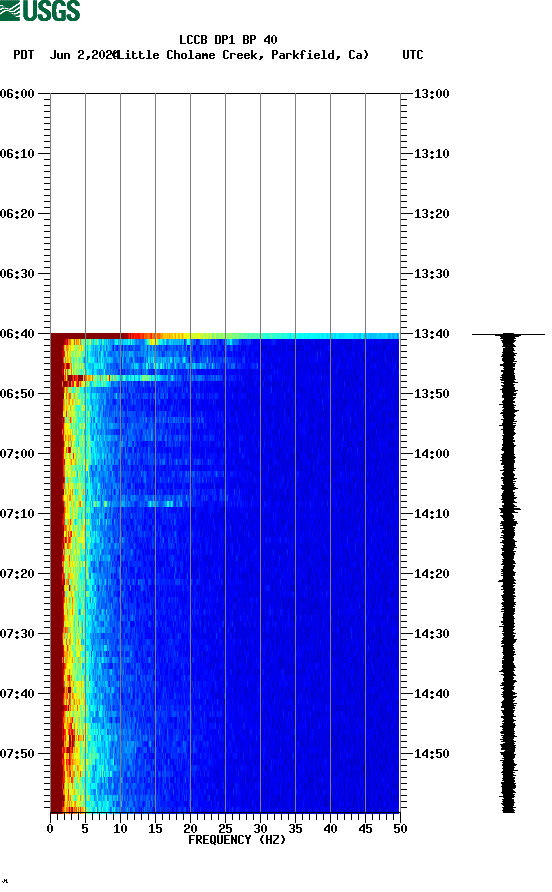
Task: Click the '14:20' UTC time label
Action: (432, 574)
